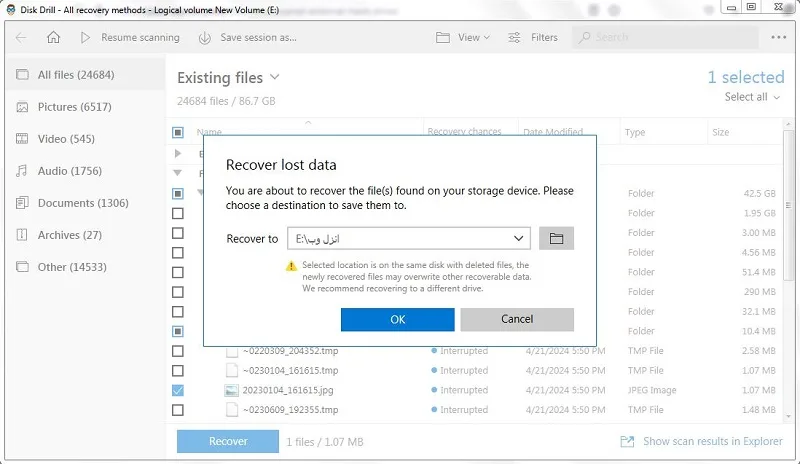The height and width of the screenshot is (464, 800).
Task: Toggle the header select-all checkbox
Action: [178, 133]
